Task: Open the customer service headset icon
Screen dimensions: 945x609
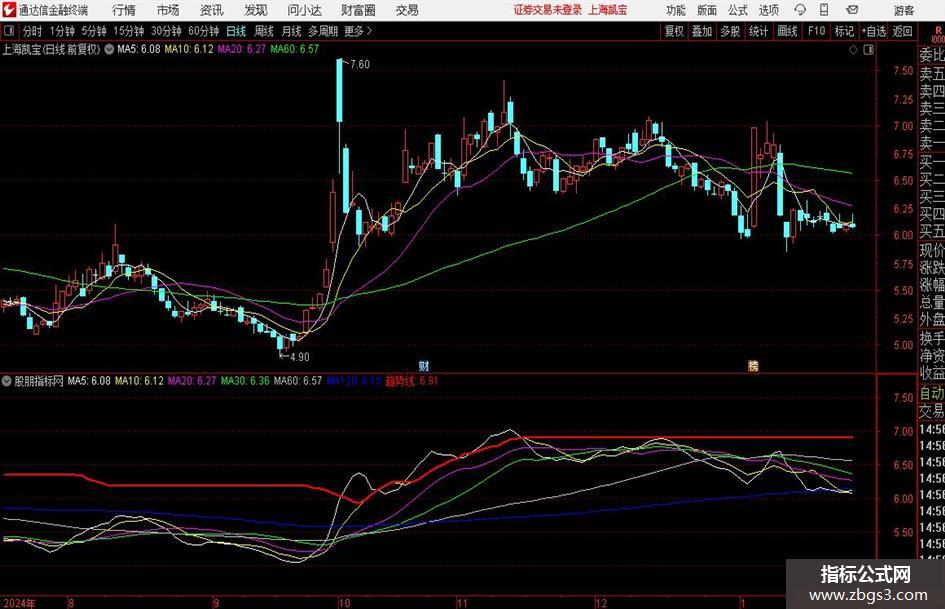Action: (x=800, y=10)
